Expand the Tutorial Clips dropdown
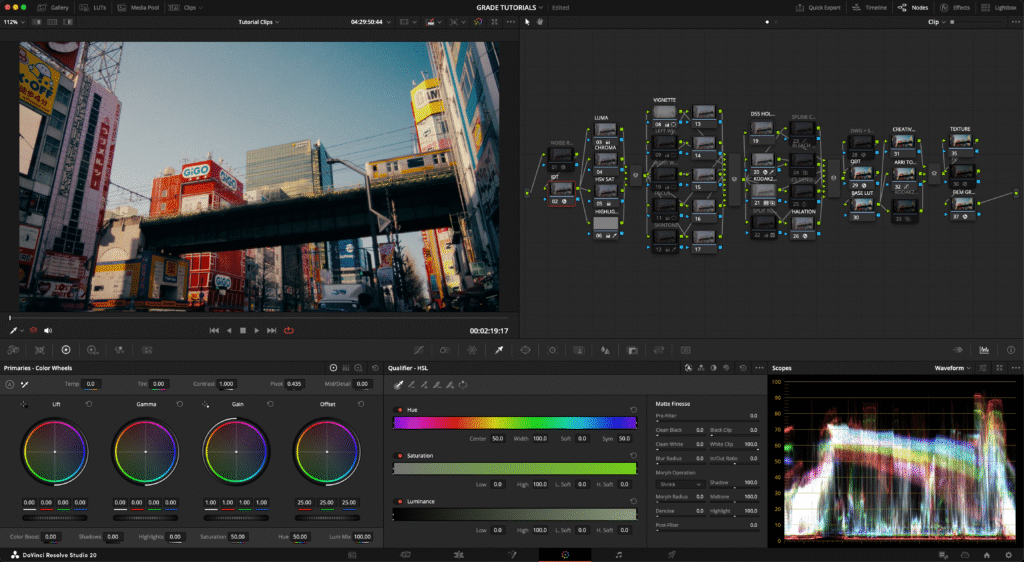The height and width of the screenshot is (562, 1024). (259, 21)
